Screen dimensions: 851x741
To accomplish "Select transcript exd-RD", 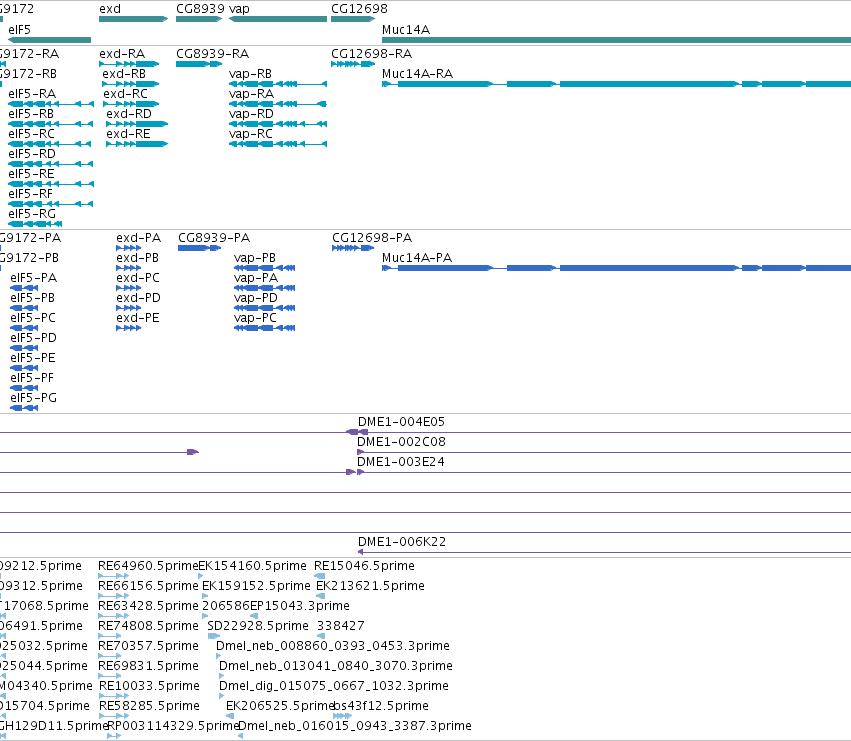I will pos(137,124).
